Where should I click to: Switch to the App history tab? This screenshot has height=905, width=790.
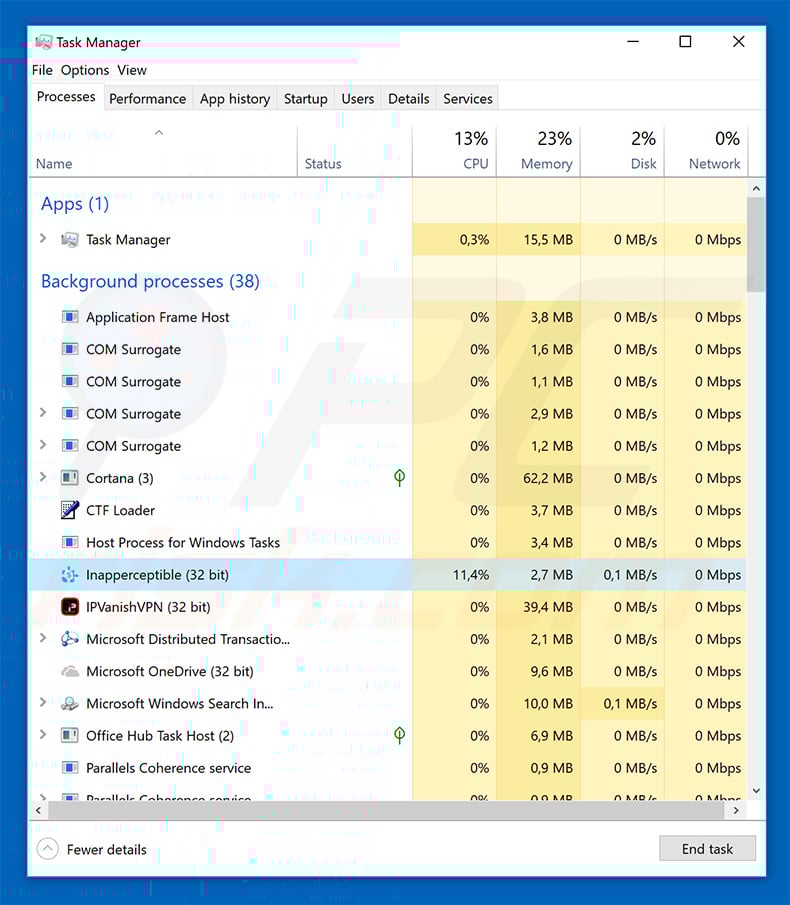coord(235,99)
